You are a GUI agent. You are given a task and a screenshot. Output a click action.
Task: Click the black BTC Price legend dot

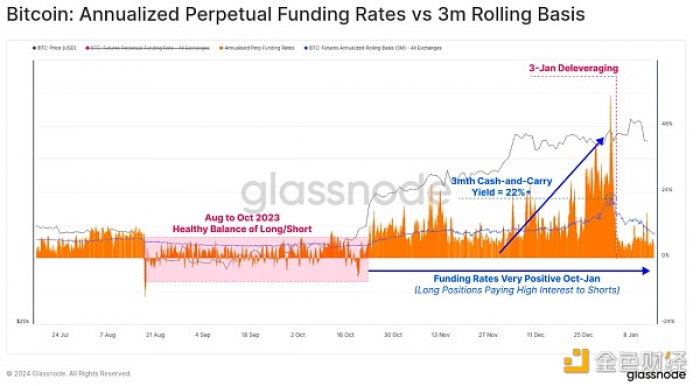[x=34, y=48]
